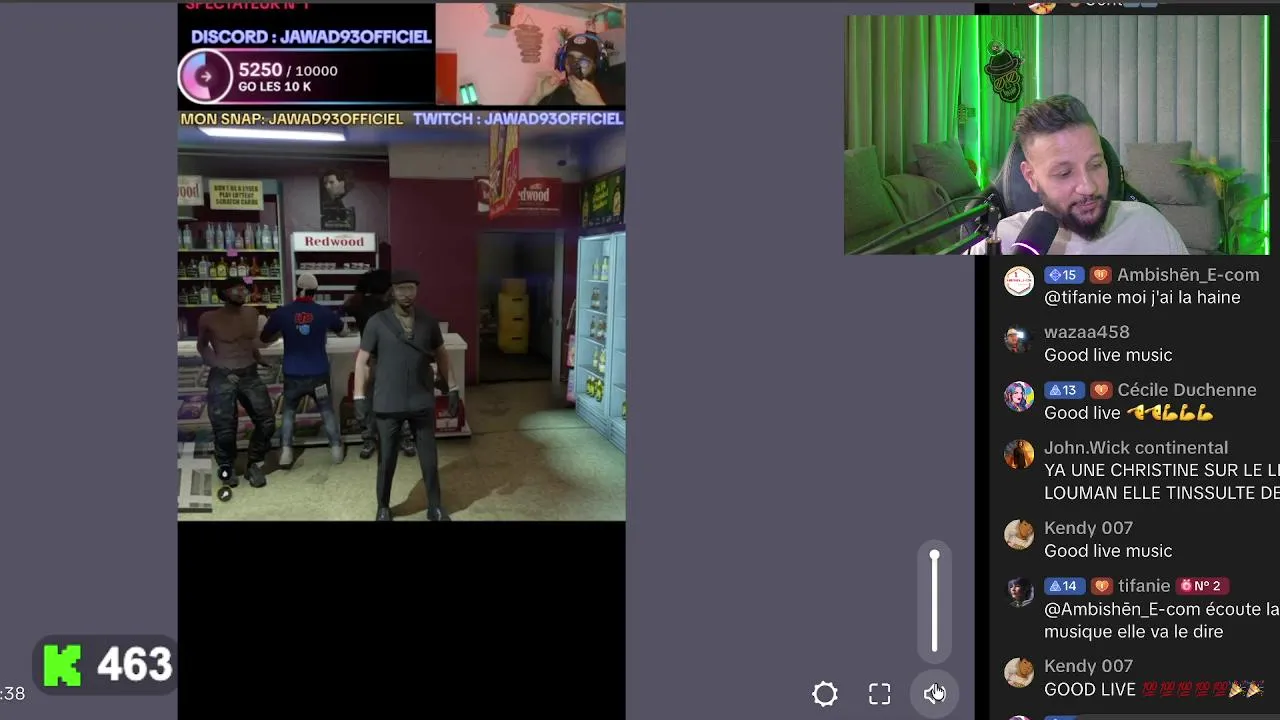Open the John.Wick continental username
This screenshot has height=720, width=1280.
pos(1136,448)
